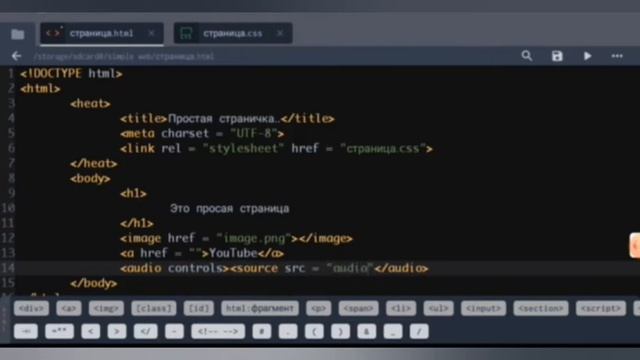Tap the < symbol key
This screenshot has width=640, height=360.
tap(91, 331)
